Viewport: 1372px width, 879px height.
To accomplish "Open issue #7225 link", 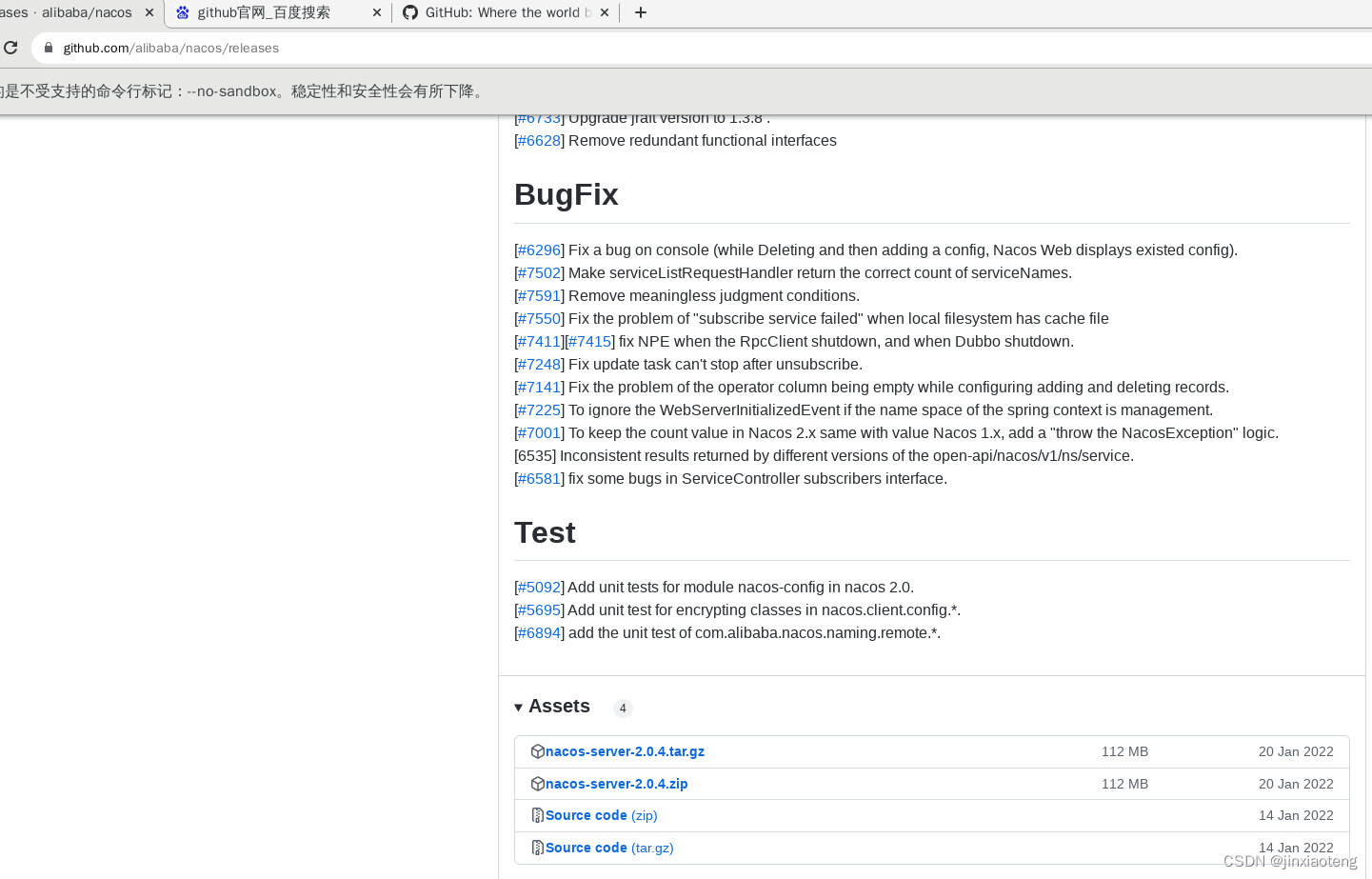I will (x=539, y=410).
